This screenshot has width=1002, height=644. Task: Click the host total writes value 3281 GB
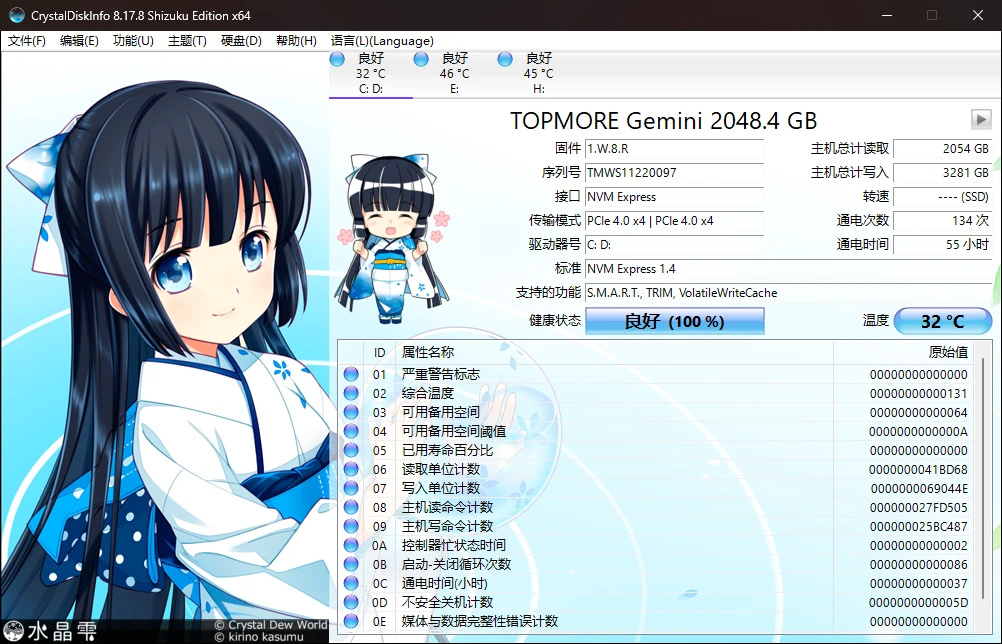[x=943, y=172]
